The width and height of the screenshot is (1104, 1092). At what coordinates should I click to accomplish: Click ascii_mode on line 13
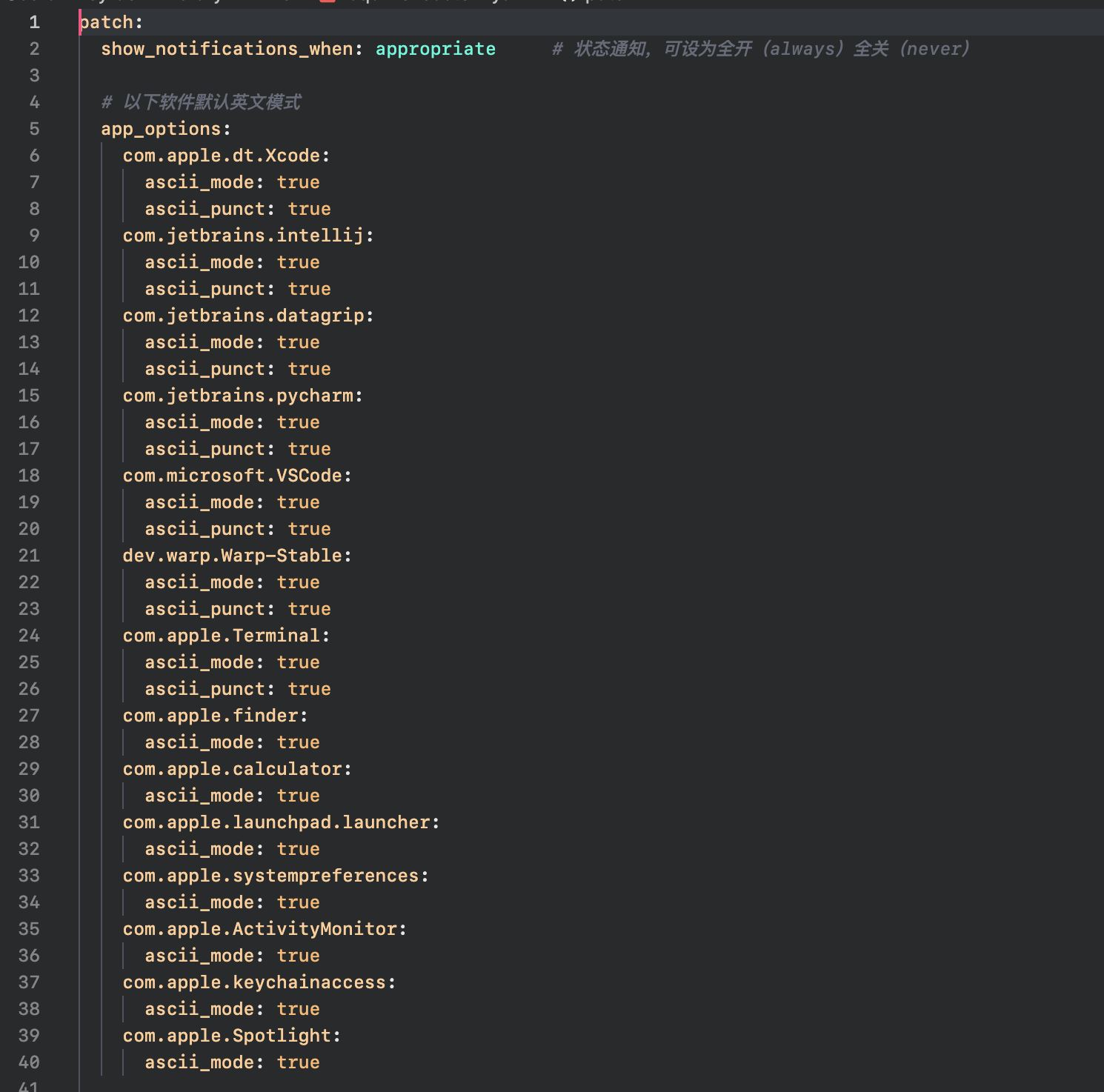pos(204,342)
